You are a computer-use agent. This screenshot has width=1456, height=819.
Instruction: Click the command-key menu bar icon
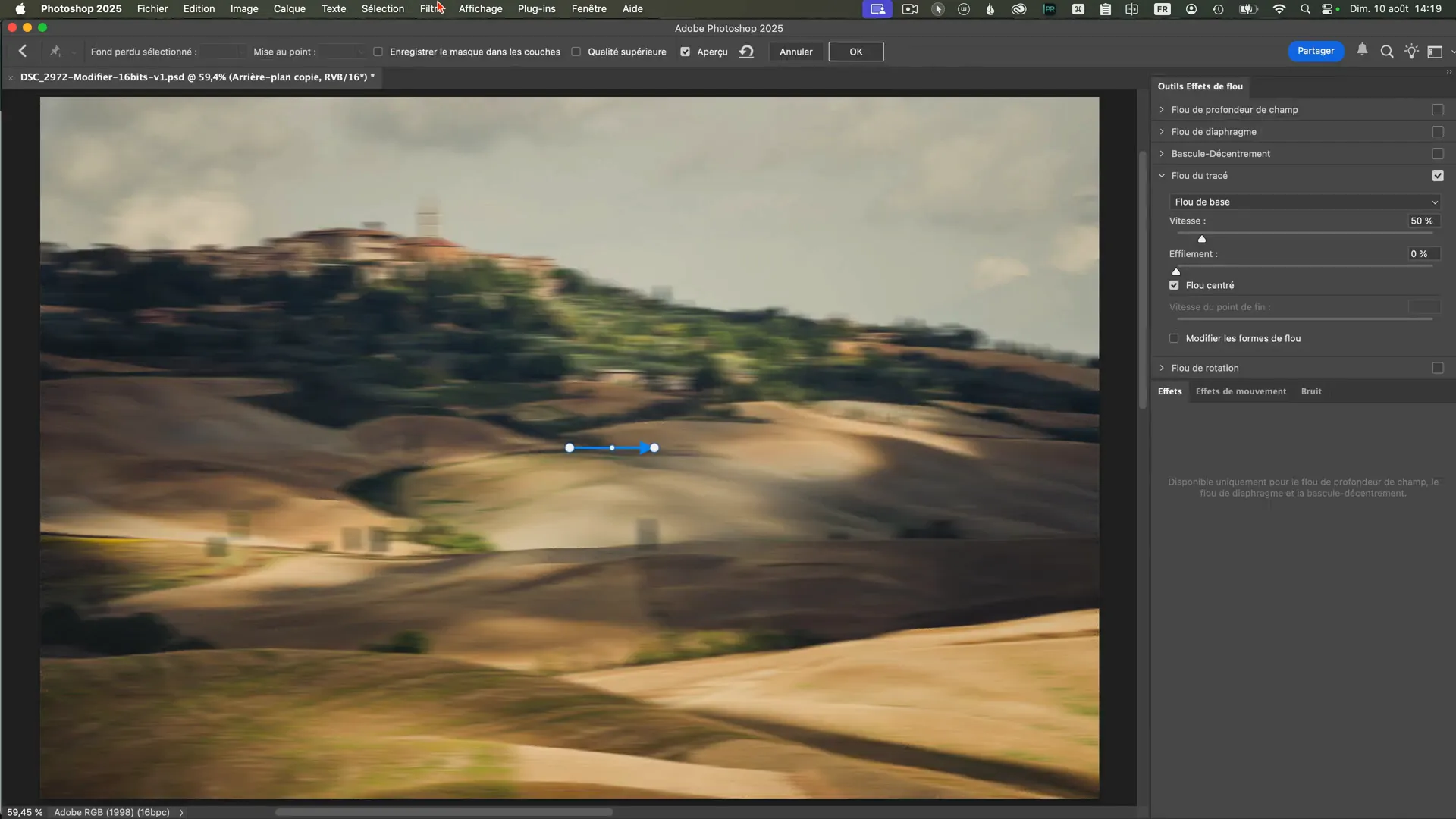pos(1078,8)
